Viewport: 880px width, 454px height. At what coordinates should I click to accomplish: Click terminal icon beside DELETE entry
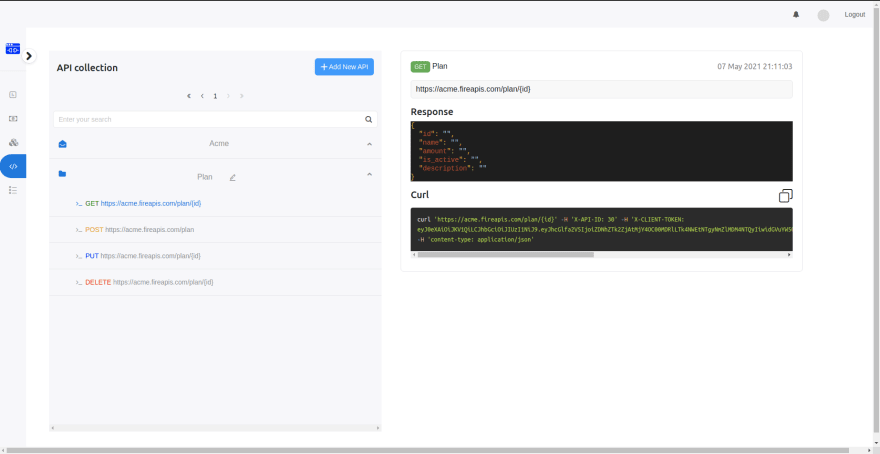tap(79, 282)
